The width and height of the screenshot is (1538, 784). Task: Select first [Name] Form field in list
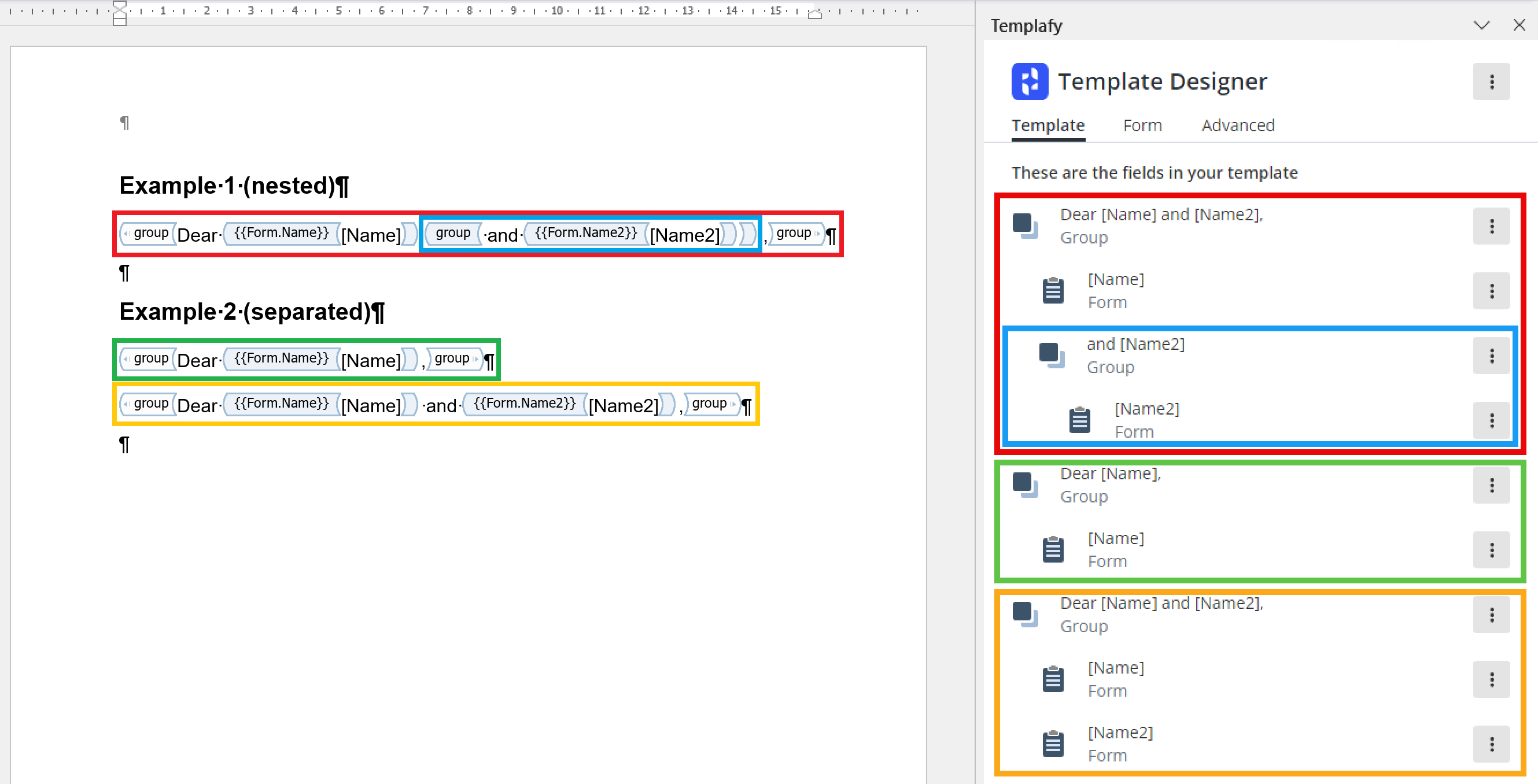[1260, 291]
